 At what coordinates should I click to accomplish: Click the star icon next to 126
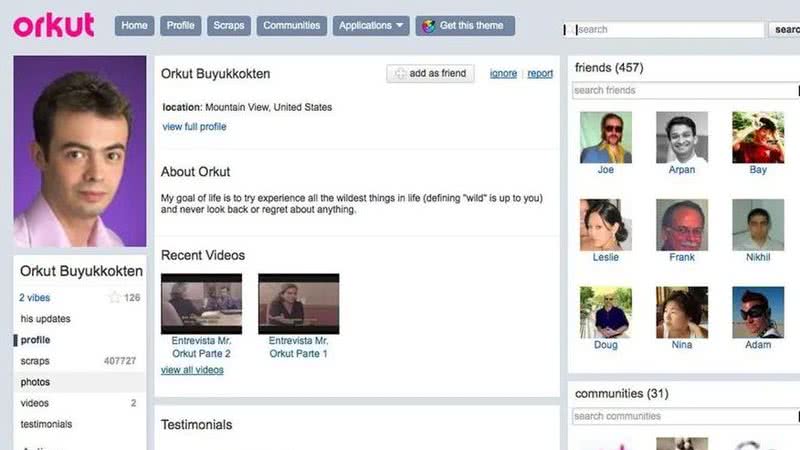tap(114, 297)
